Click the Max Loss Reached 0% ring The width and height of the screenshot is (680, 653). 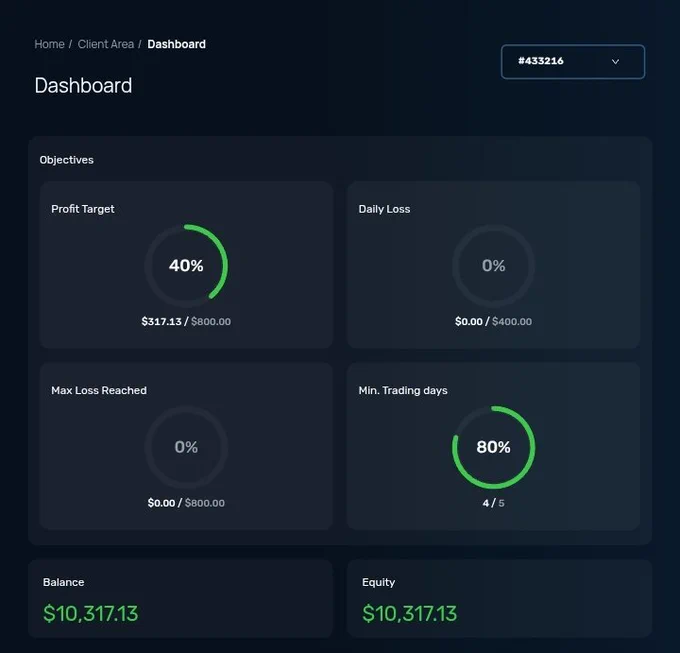click(x=186, y=447)
